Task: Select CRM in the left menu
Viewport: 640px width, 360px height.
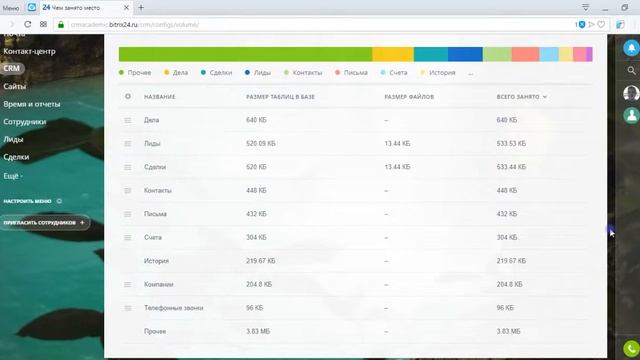Action: point(12,69)
